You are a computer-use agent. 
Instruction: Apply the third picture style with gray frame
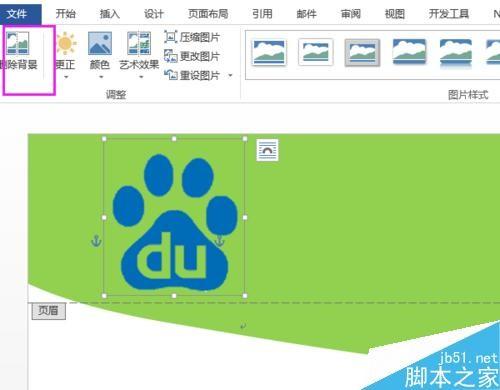coord(362,52)
